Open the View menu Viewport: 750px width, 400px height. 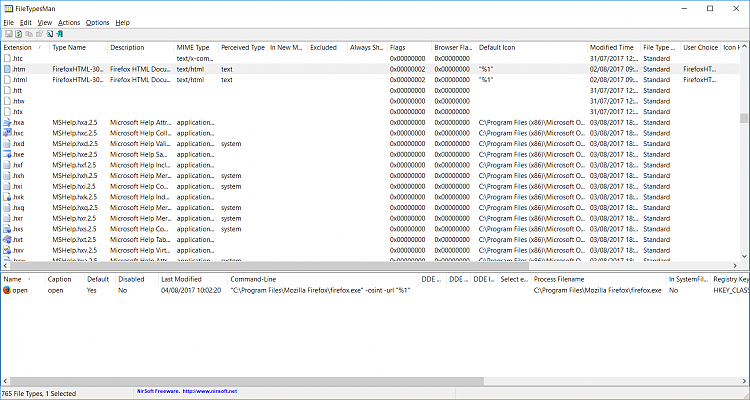(x=45, y=22)
